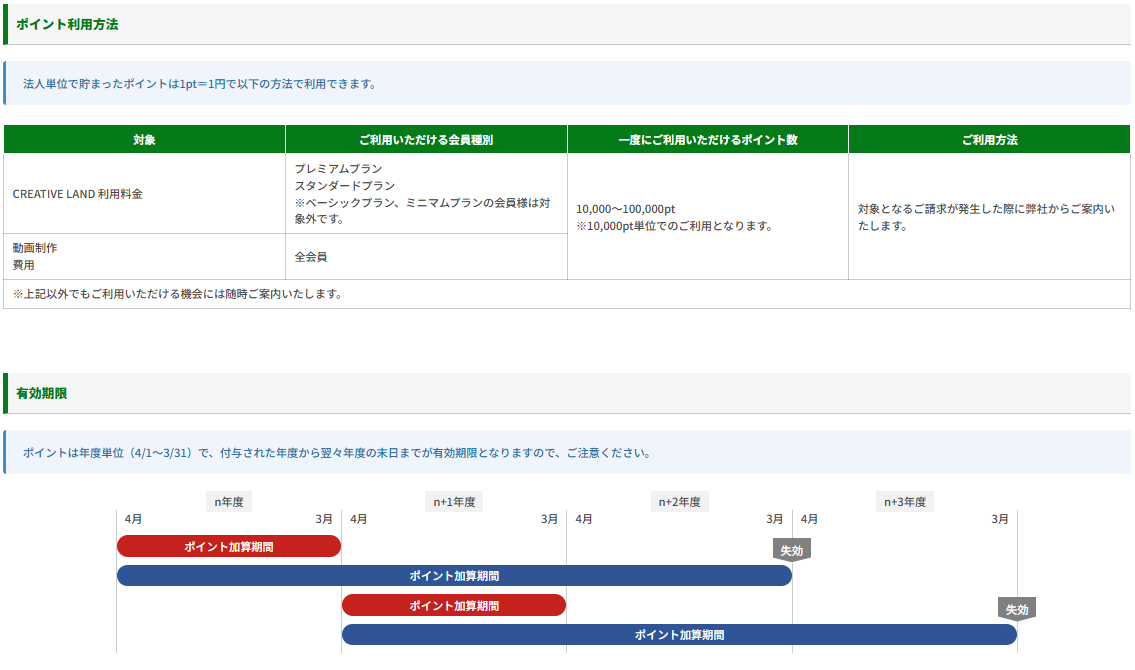The image size is (1135, 670).
Task: Click the ポイント利用方法 section heading
Action: pos(67,24)
